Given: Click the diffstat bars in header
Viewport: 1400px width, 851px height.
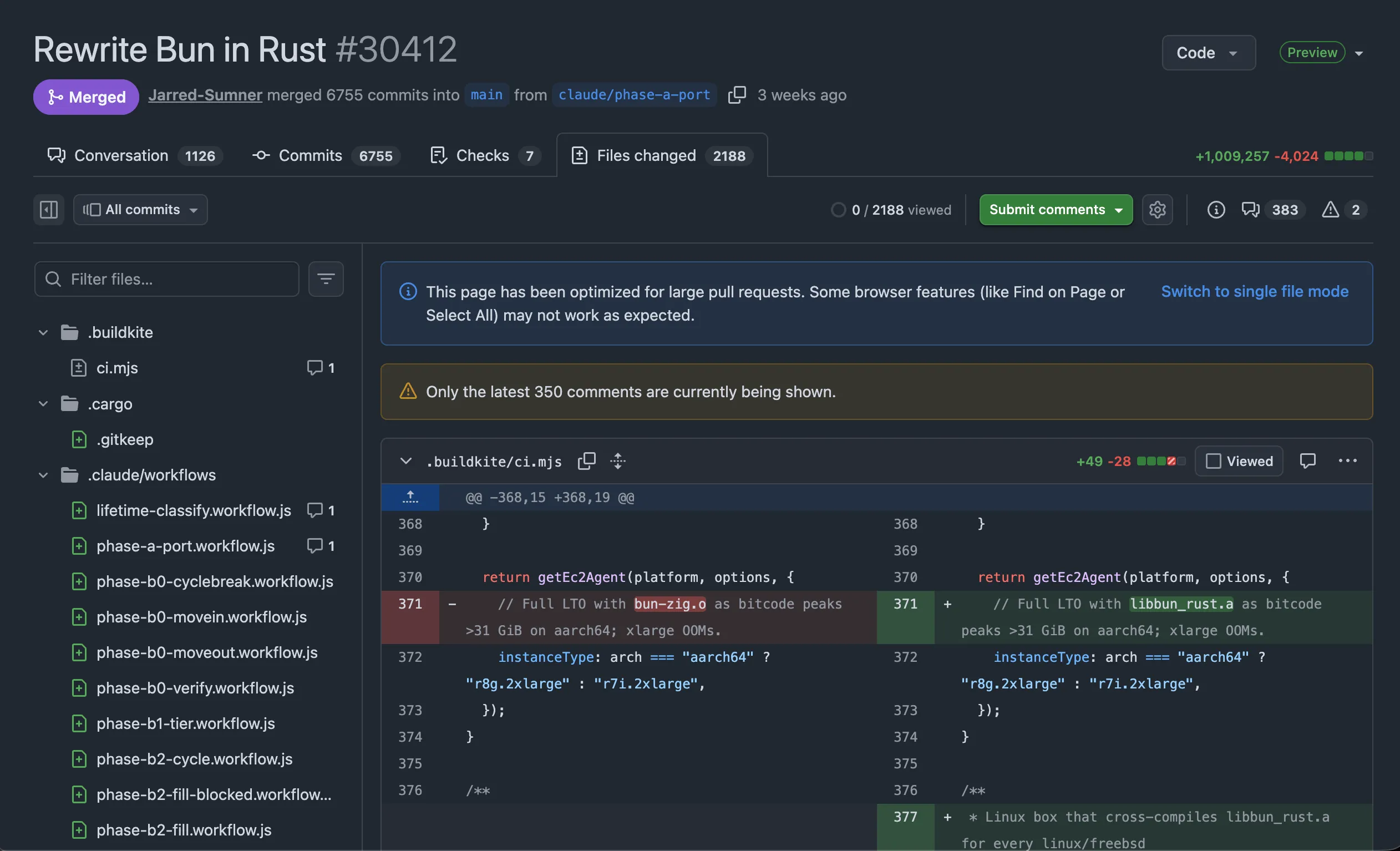Looking at the screenshot, I should click(x=1348, y=156).
